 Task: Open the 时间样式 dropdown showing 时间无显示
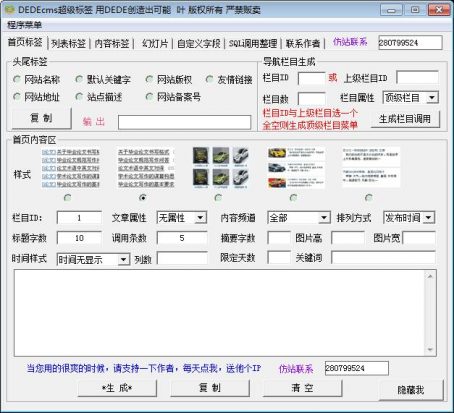click(x=93, y=259)
